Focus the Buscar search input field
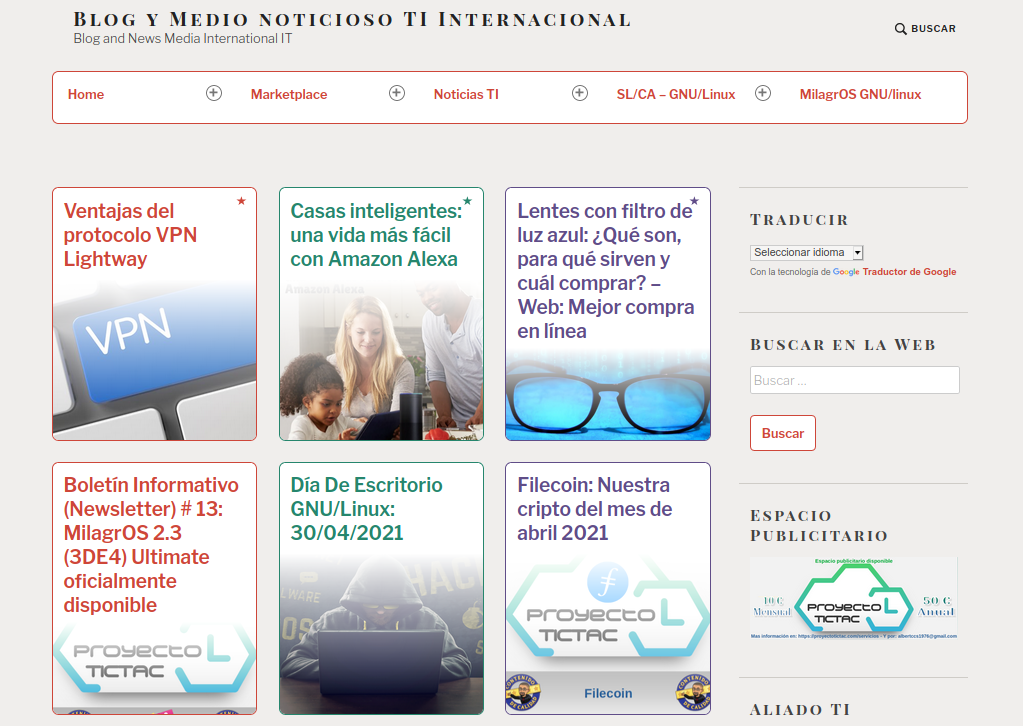Image resolution: width=1023 pixels, height=726 pixels. (x=854, y=380)
